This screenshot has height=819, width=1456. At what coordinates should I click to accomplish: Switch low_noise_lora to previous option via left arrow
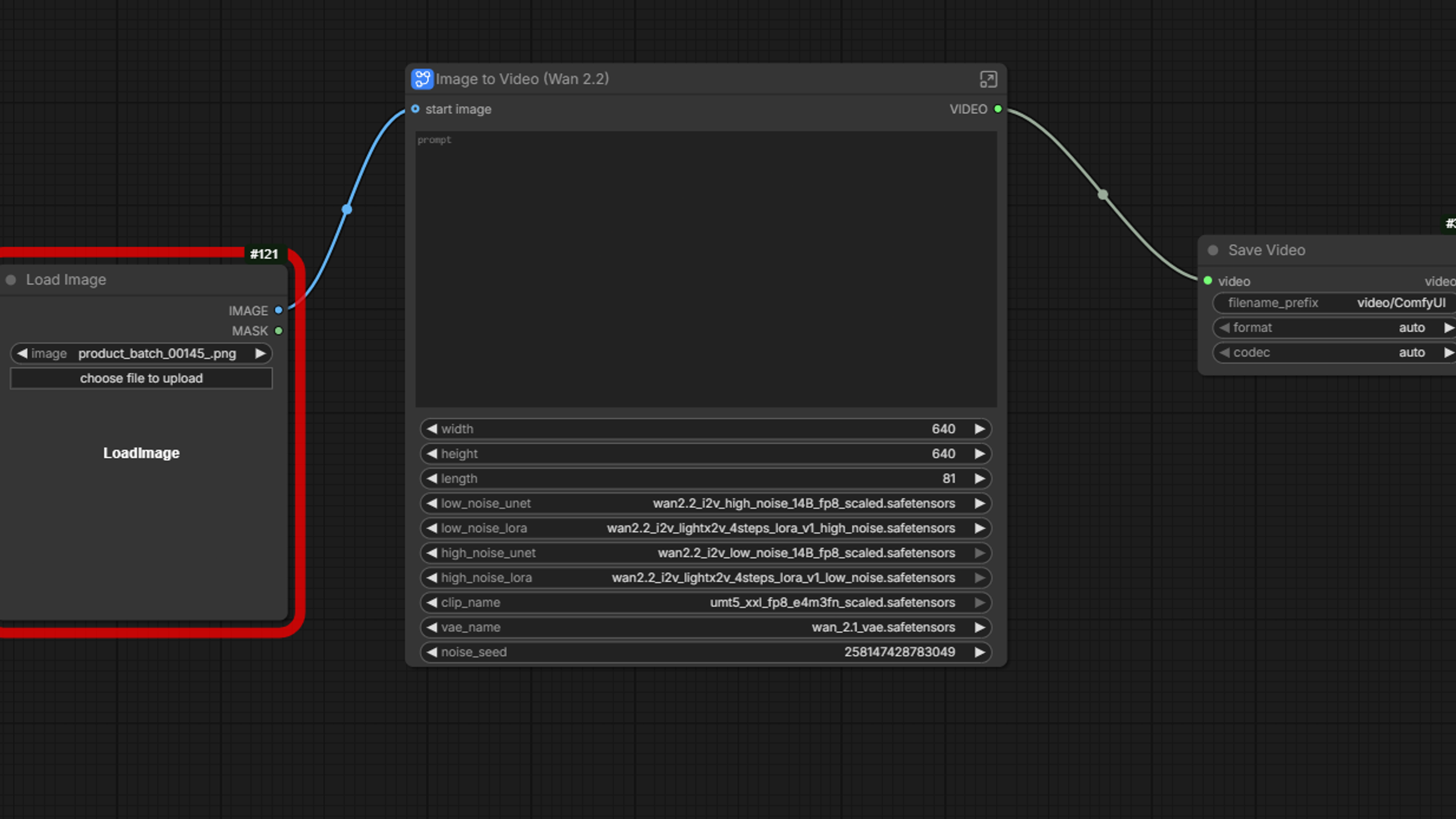(x=432, y=528)
